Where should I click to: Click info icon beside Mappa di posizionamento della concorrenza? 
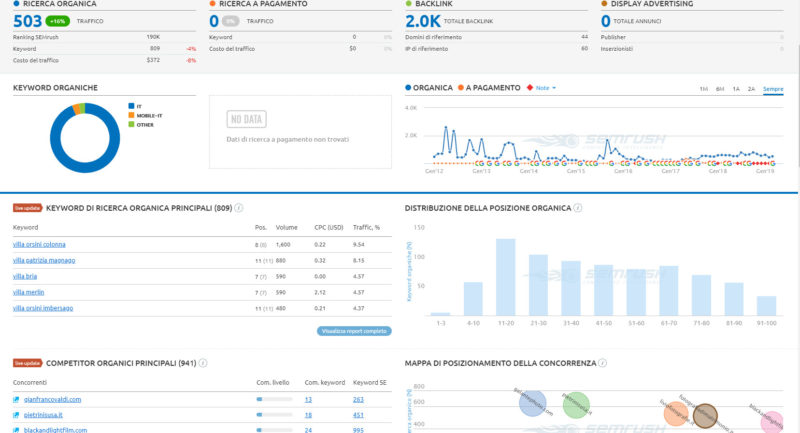(603, 363)
